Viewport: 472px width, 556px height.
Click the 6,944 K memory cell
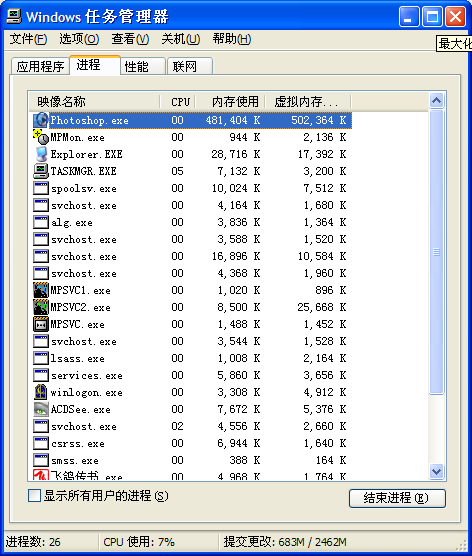click(239, 444)
